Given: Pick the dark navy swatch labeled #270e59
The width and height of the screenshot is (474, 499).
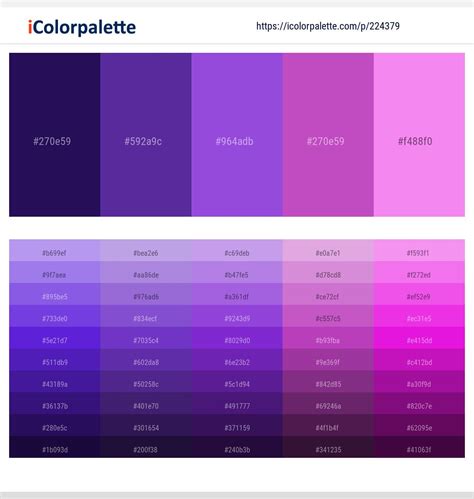Looking at the screenshot, I should pyautogui.click(x=55, y=135).
